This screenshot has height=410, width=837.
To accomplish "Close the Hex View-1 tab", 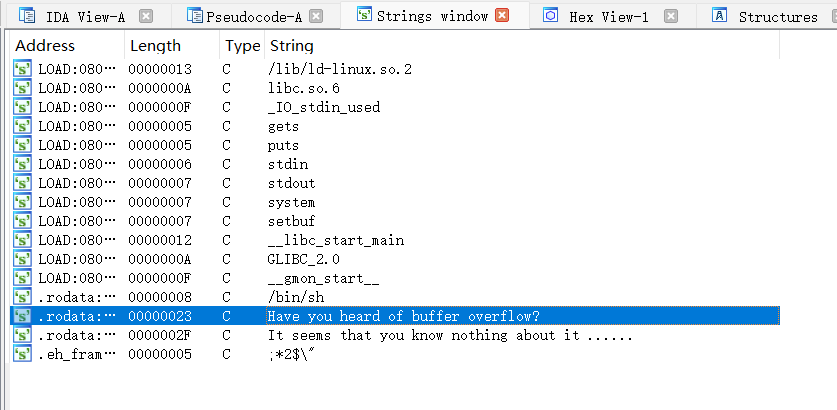I will click(x=672, y=17).
